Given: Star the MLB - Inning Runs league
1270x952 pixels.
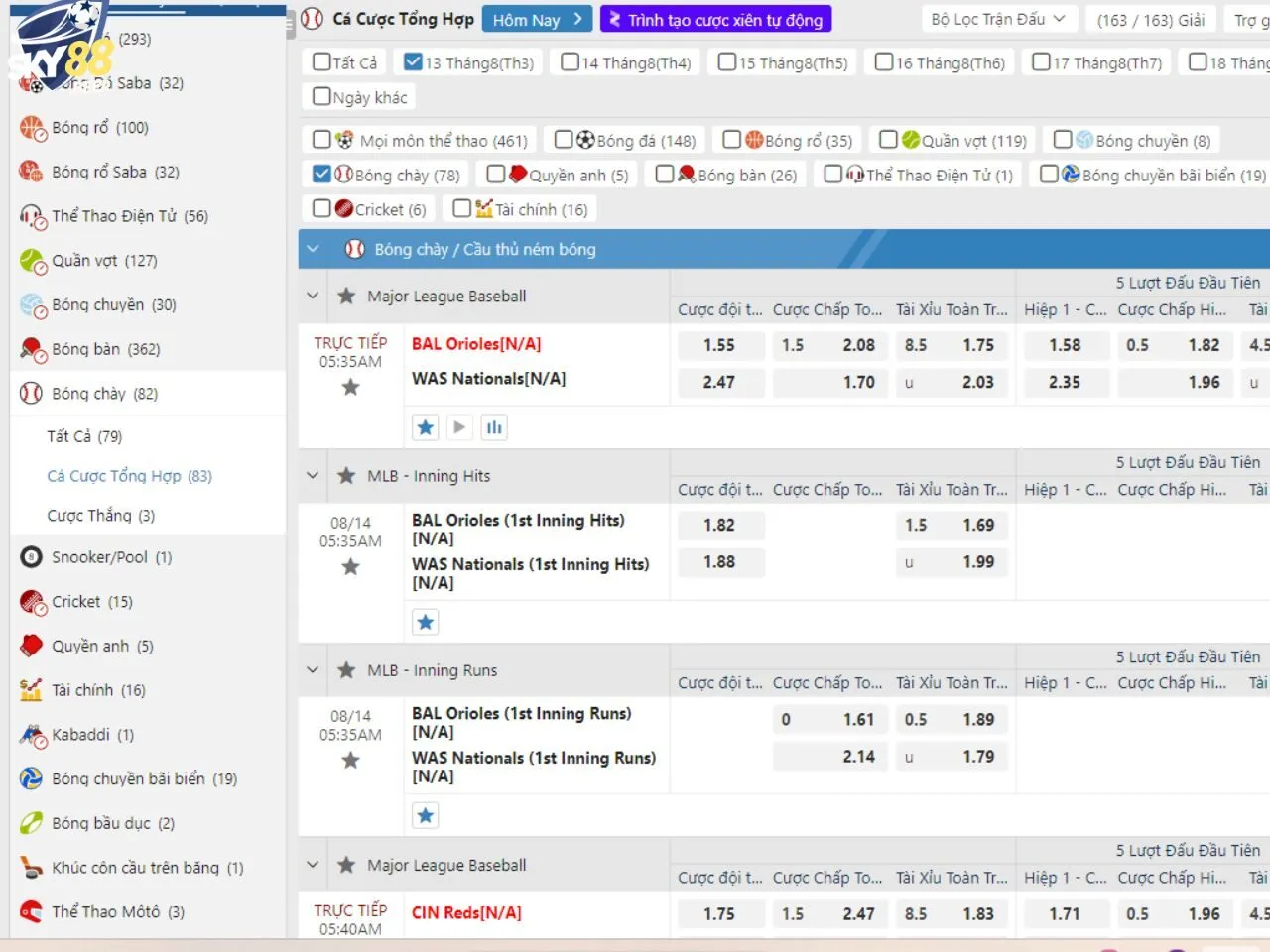Looking at the screenshot, I should tap(346, 670).
